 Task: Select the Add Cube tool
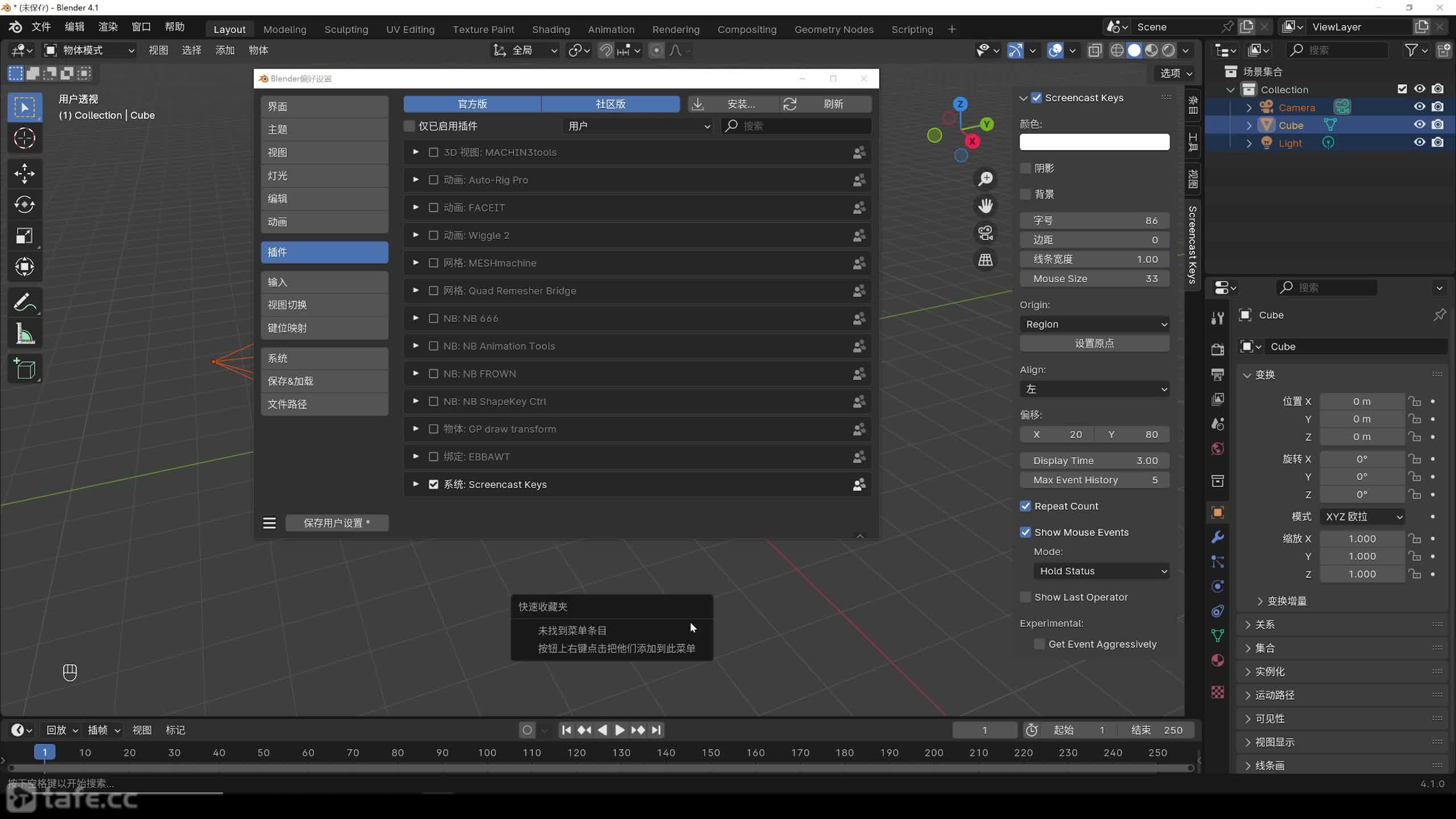pos(24,369)
